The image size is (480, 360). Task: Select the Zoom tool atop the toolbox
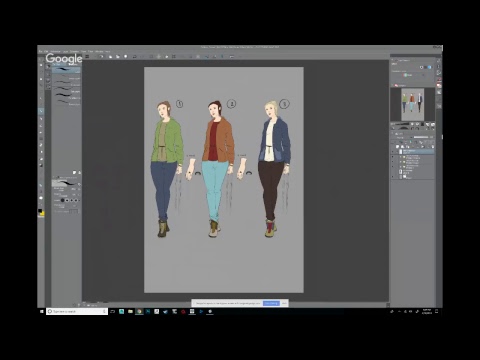41,65
